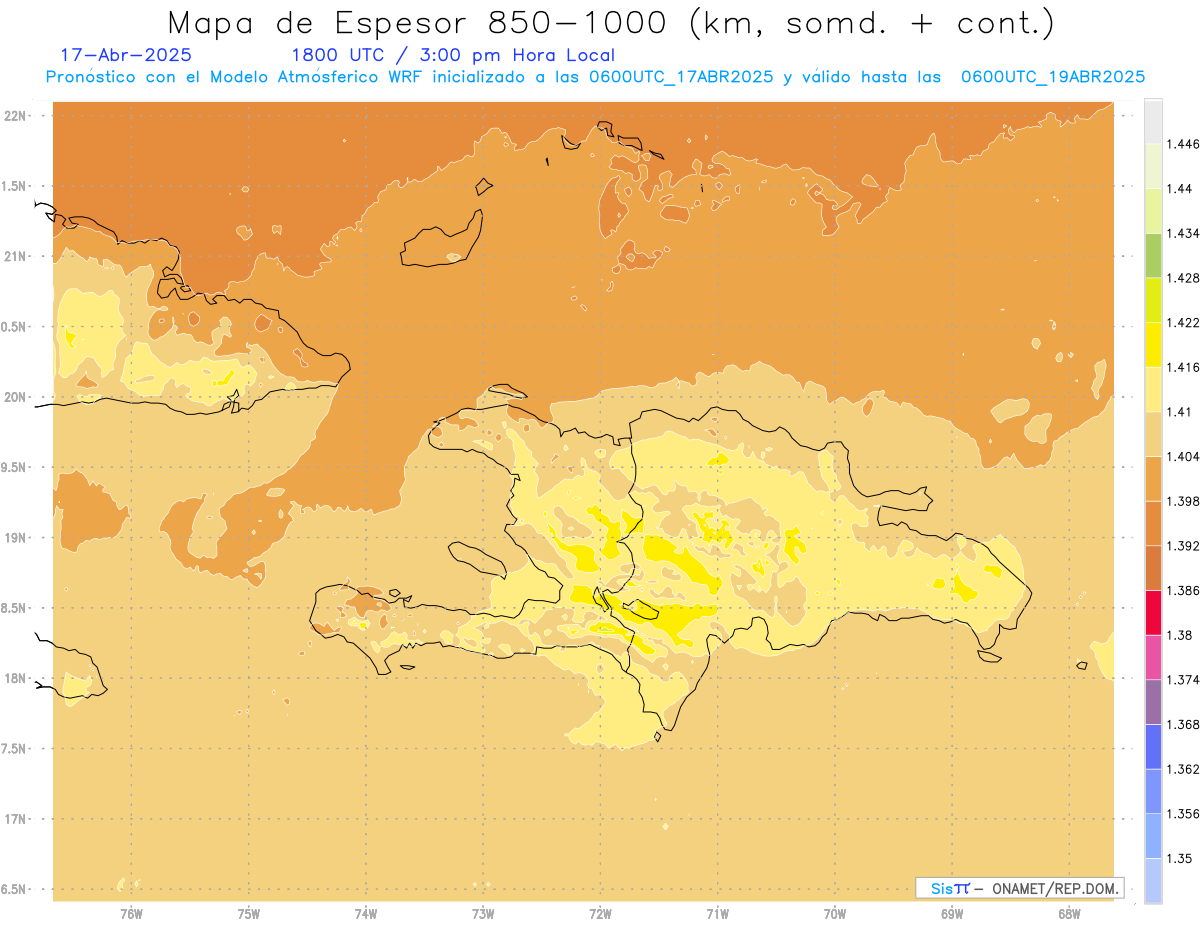This screenshot has width=1200, height=927.
Task: Click the 72W longitude label
Action: [600, 913]
